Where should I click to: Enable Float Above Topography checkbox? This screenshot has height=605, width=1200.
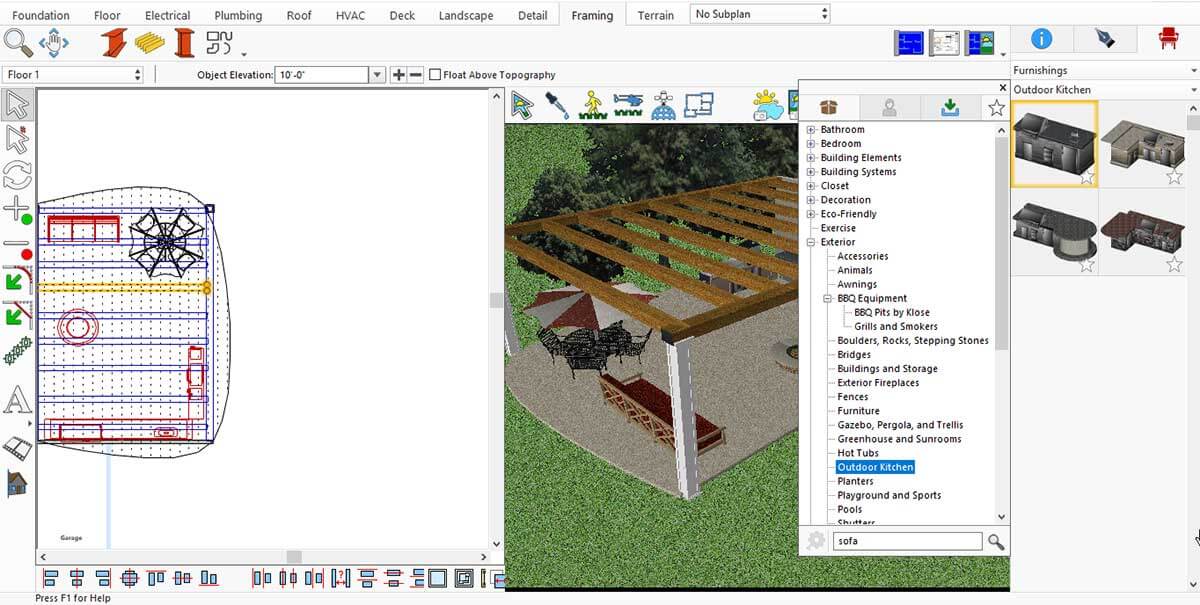[435, 75]
